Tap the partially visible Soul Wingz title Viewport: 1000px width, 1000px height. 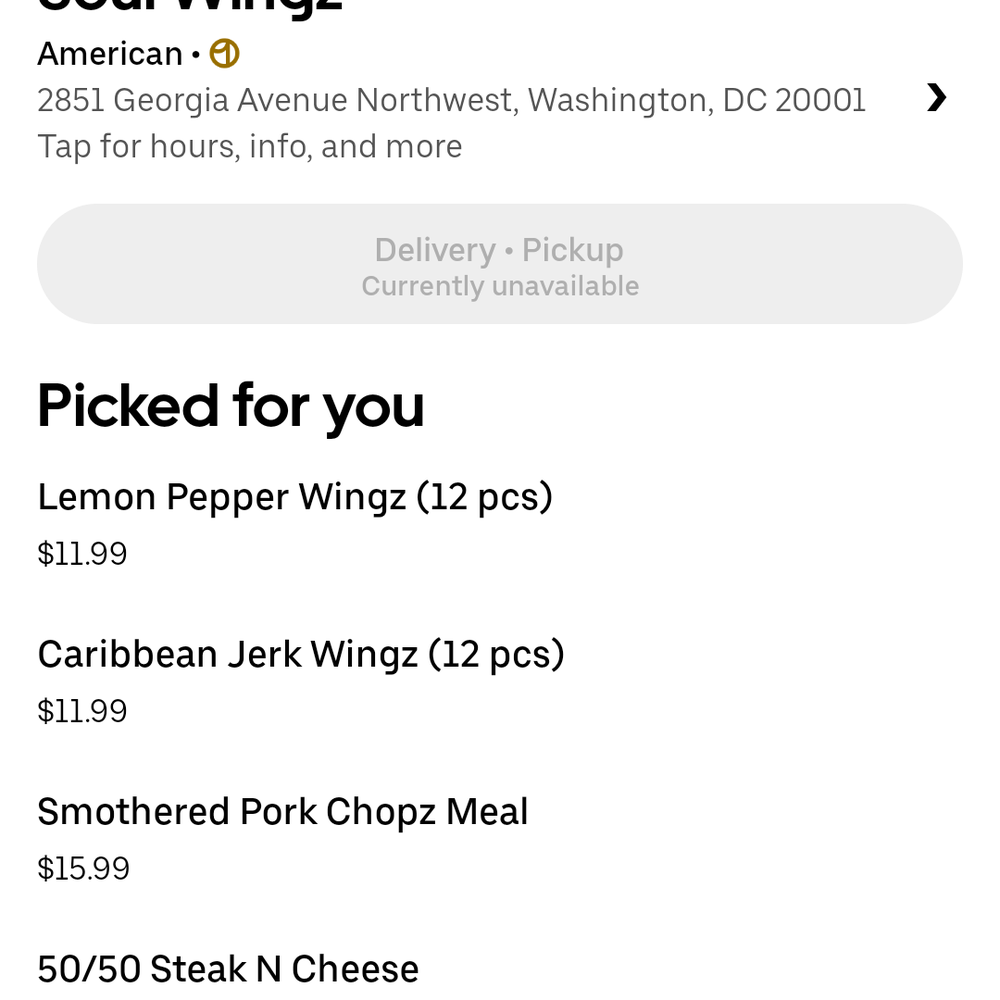(190, 6)
